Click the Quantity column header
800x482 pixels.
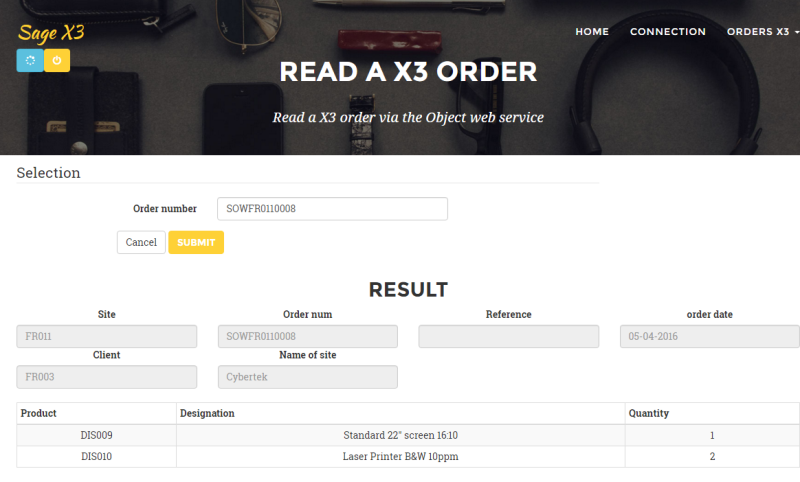pyautogui.click(x=712, y=413)
